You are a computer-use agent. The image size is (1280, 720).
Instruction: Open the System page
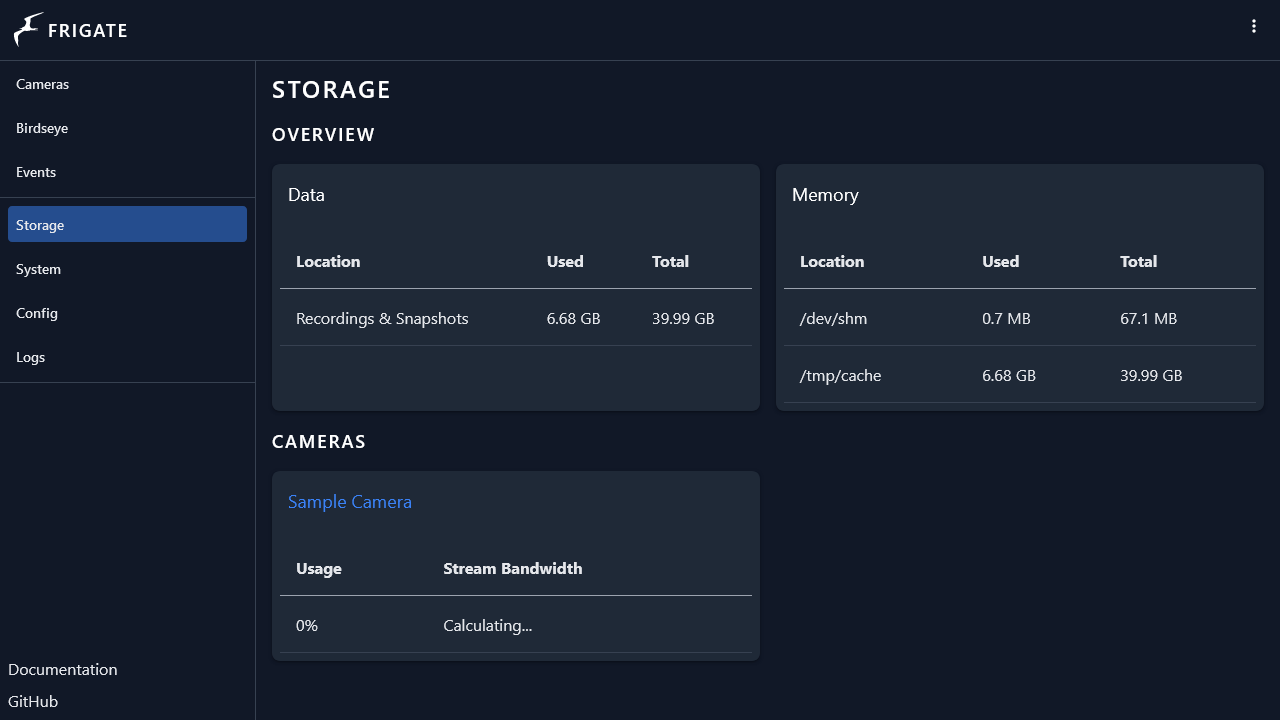point(39,270)
